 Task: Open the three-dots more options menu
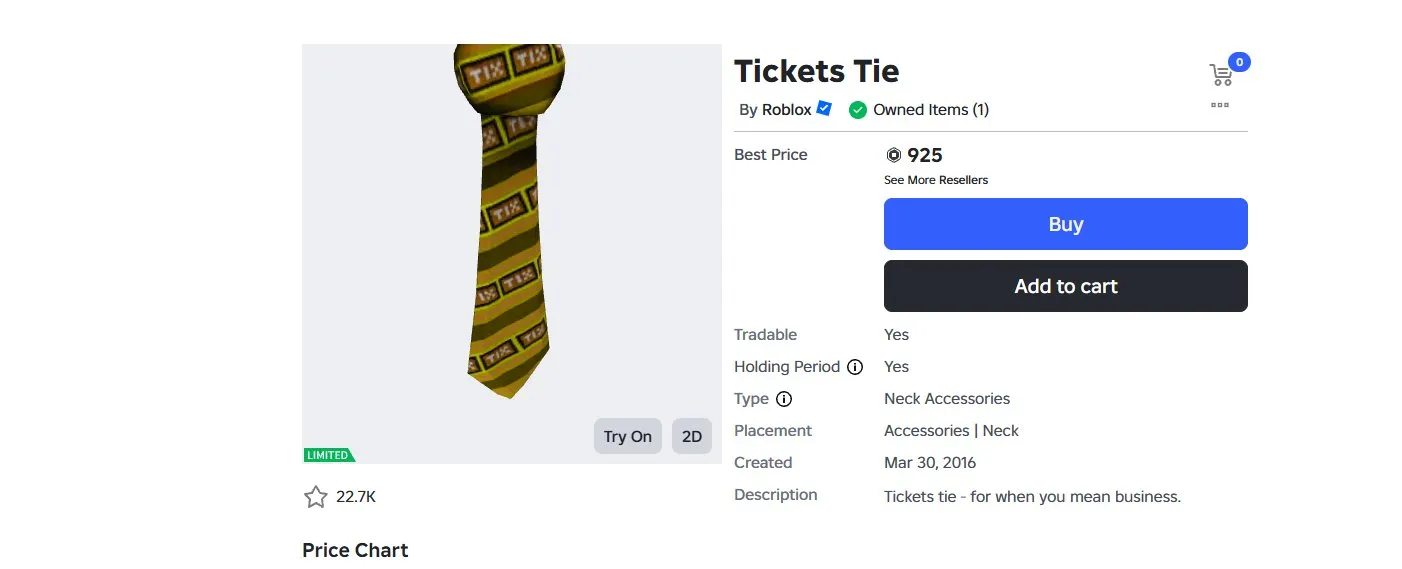[1220, 104]
